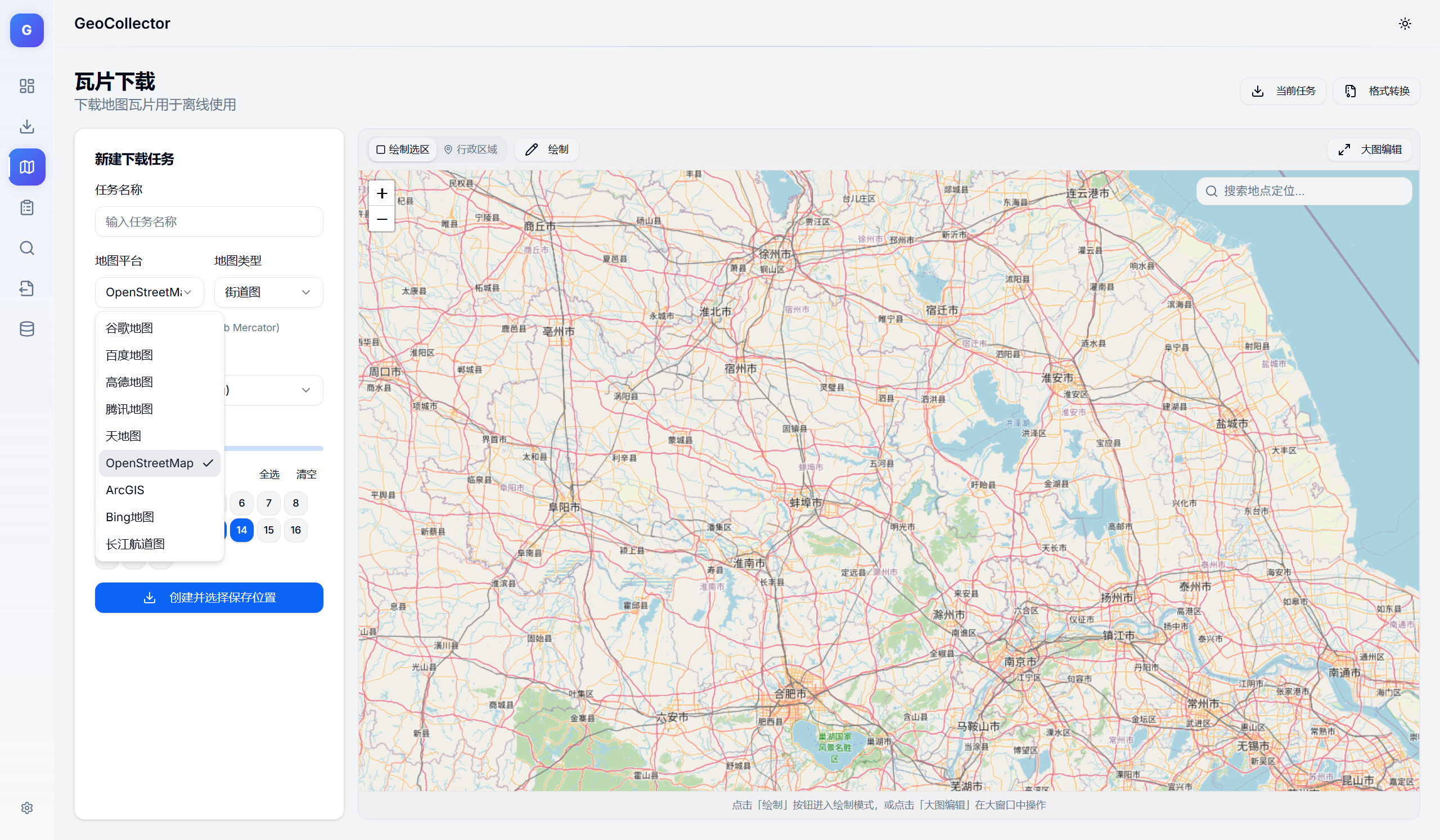This screenshot has width=1440, height=840.
Task: Click the export icon in the sidebar
Action: [26, 288]
